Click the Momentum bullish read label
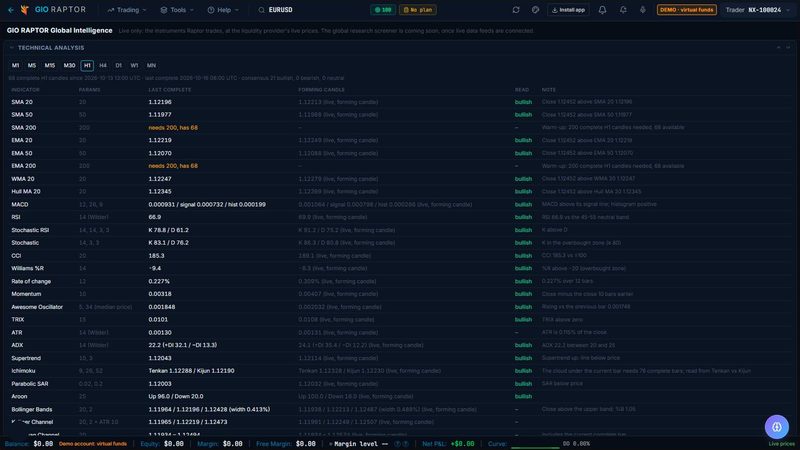800x450 pixels. pos(523,294)
